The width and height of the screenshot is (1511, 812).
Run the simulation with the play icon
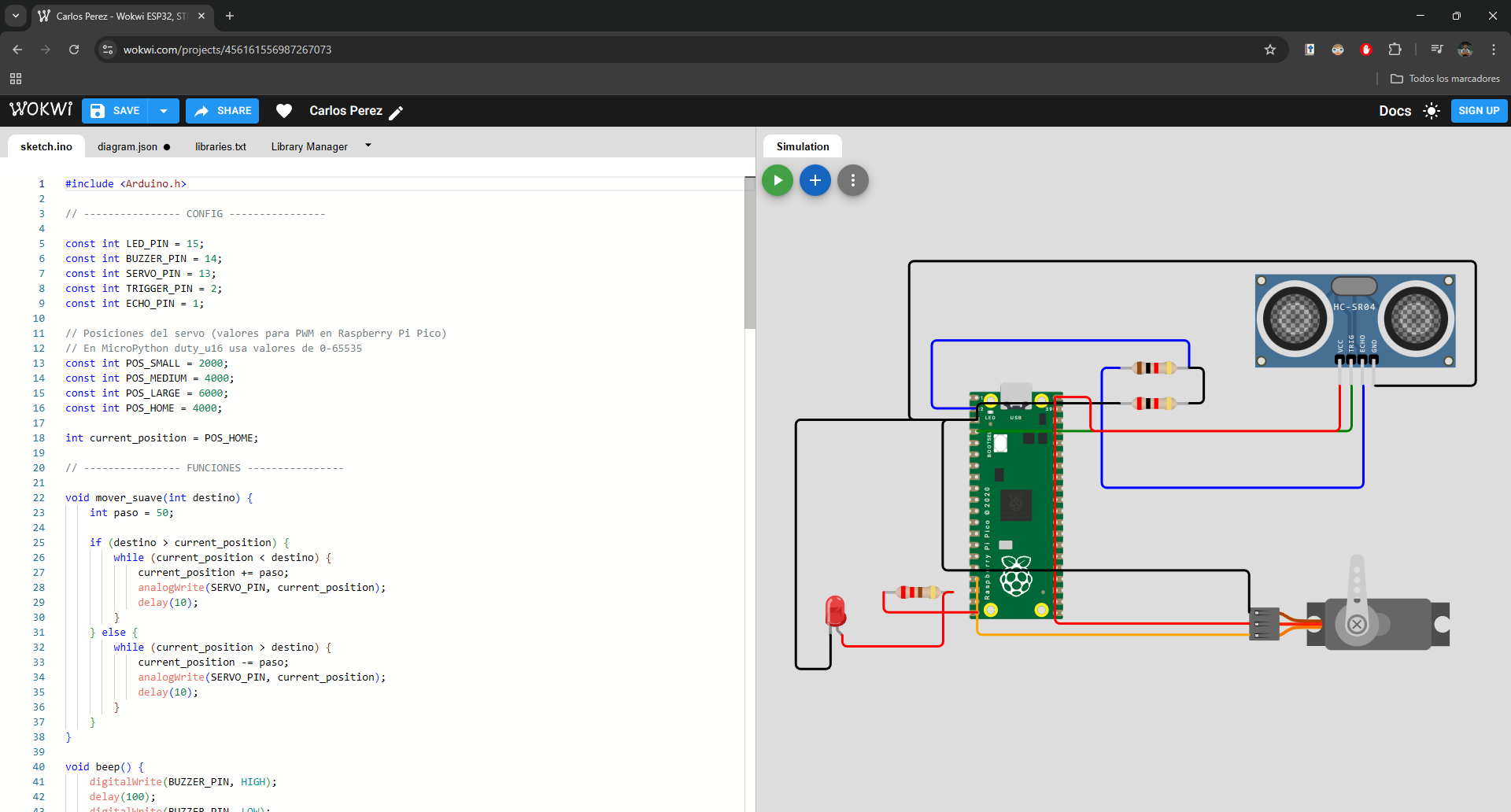(x=777, y=180)
